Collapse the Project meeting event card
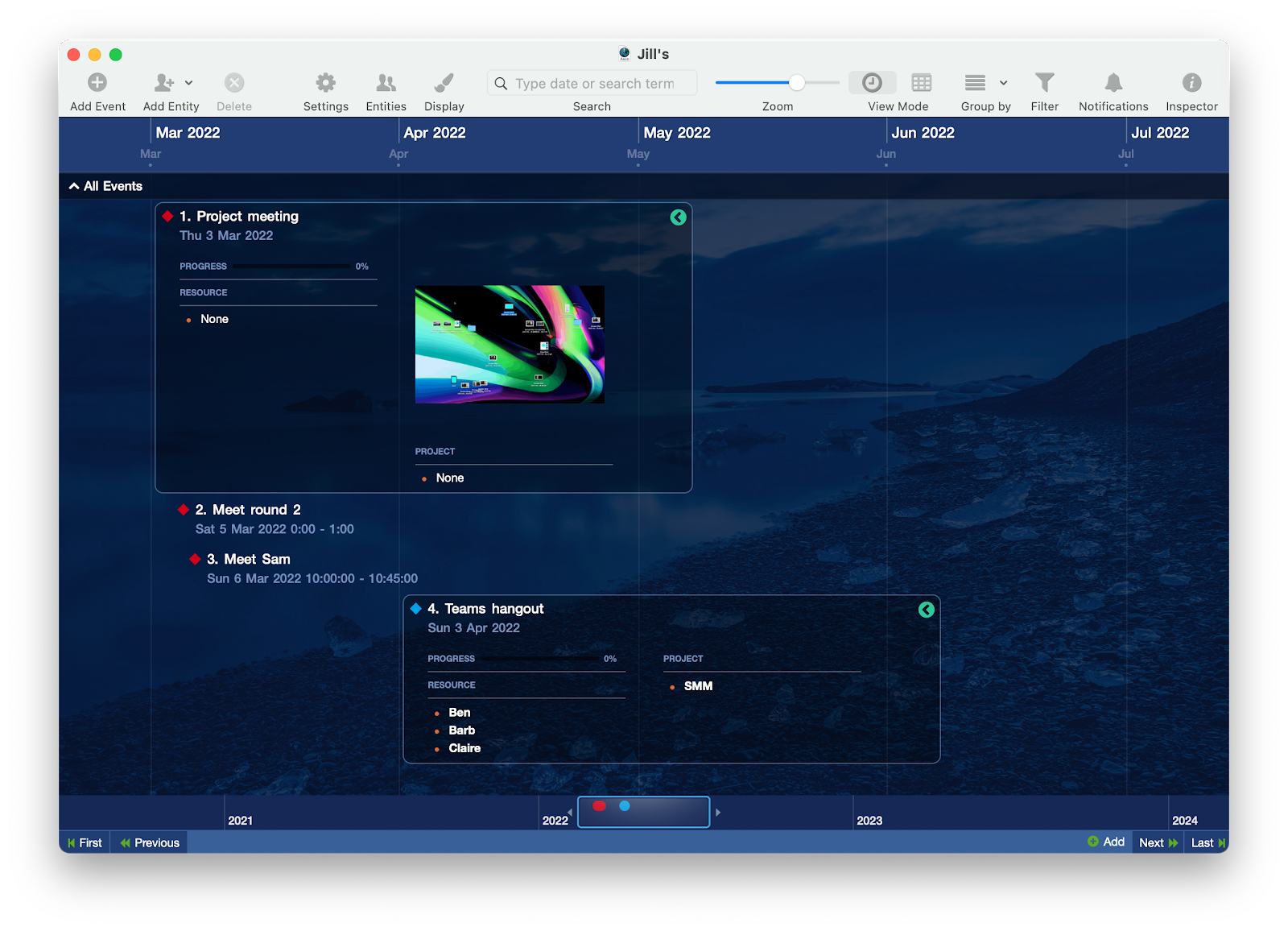The image size is (1288, 931). 677,217
